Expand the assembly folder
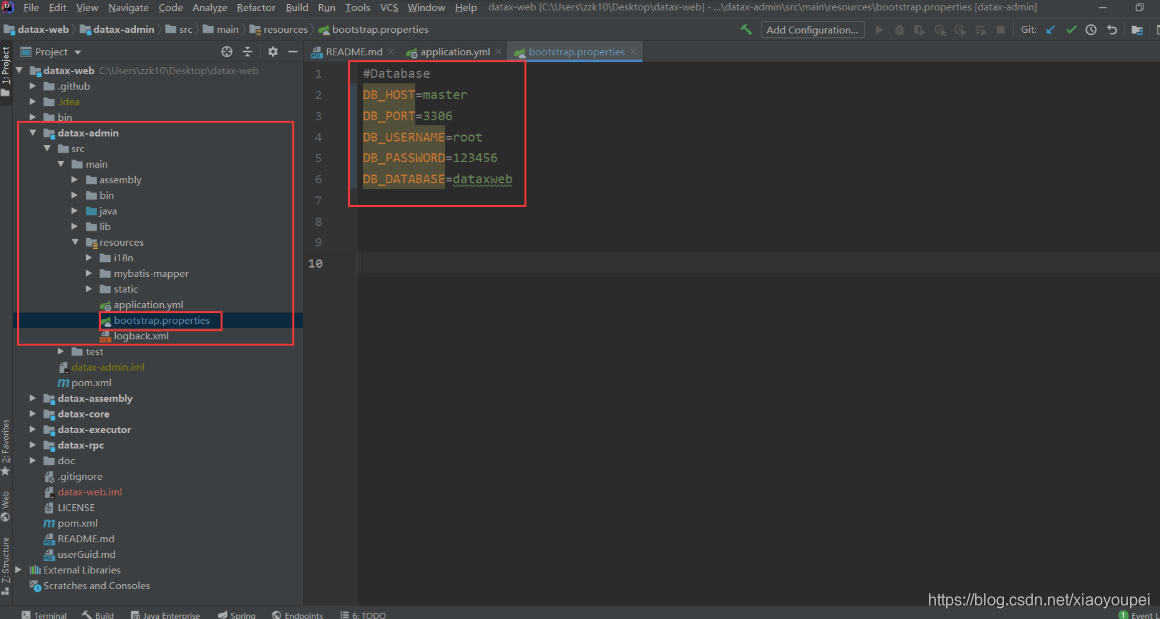The height and width of the screenshot is (619, 1160). point(75,180)
